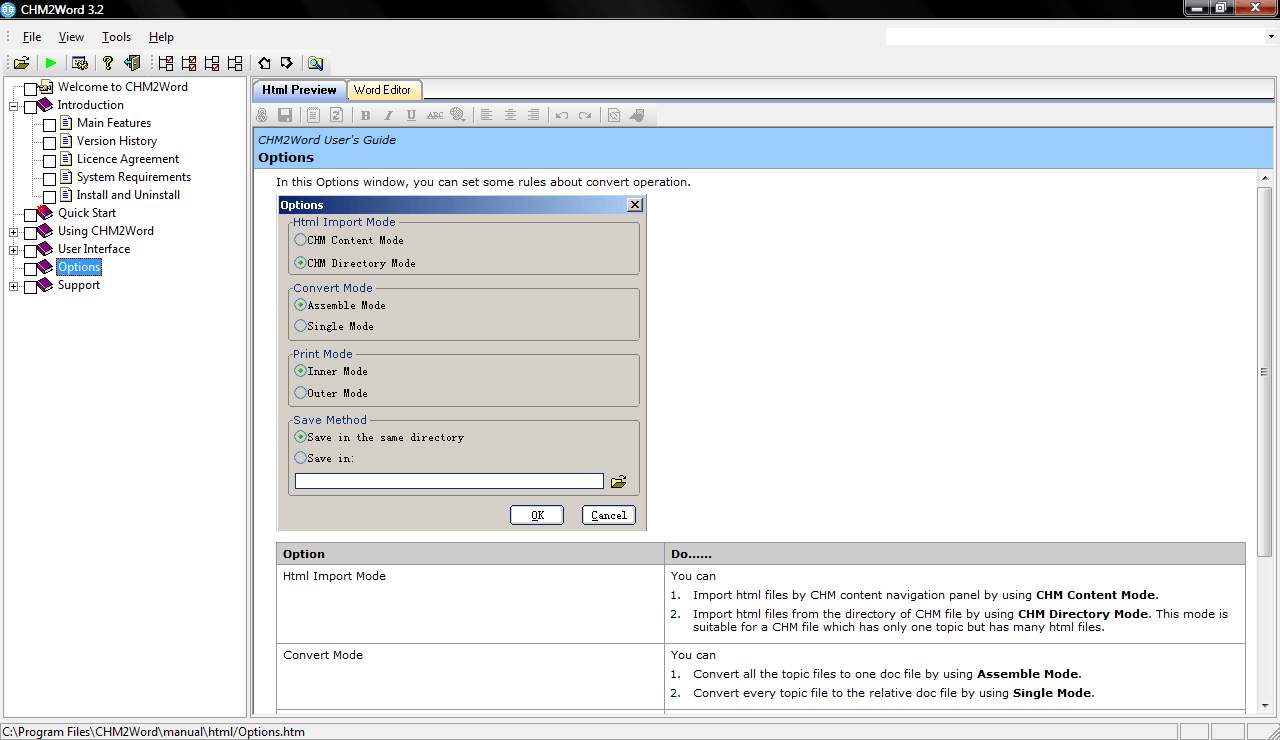Viewport: 1280px width, 740px height.
Task: Click the yellow question mark help icon
Action: [x=108, y=63]
